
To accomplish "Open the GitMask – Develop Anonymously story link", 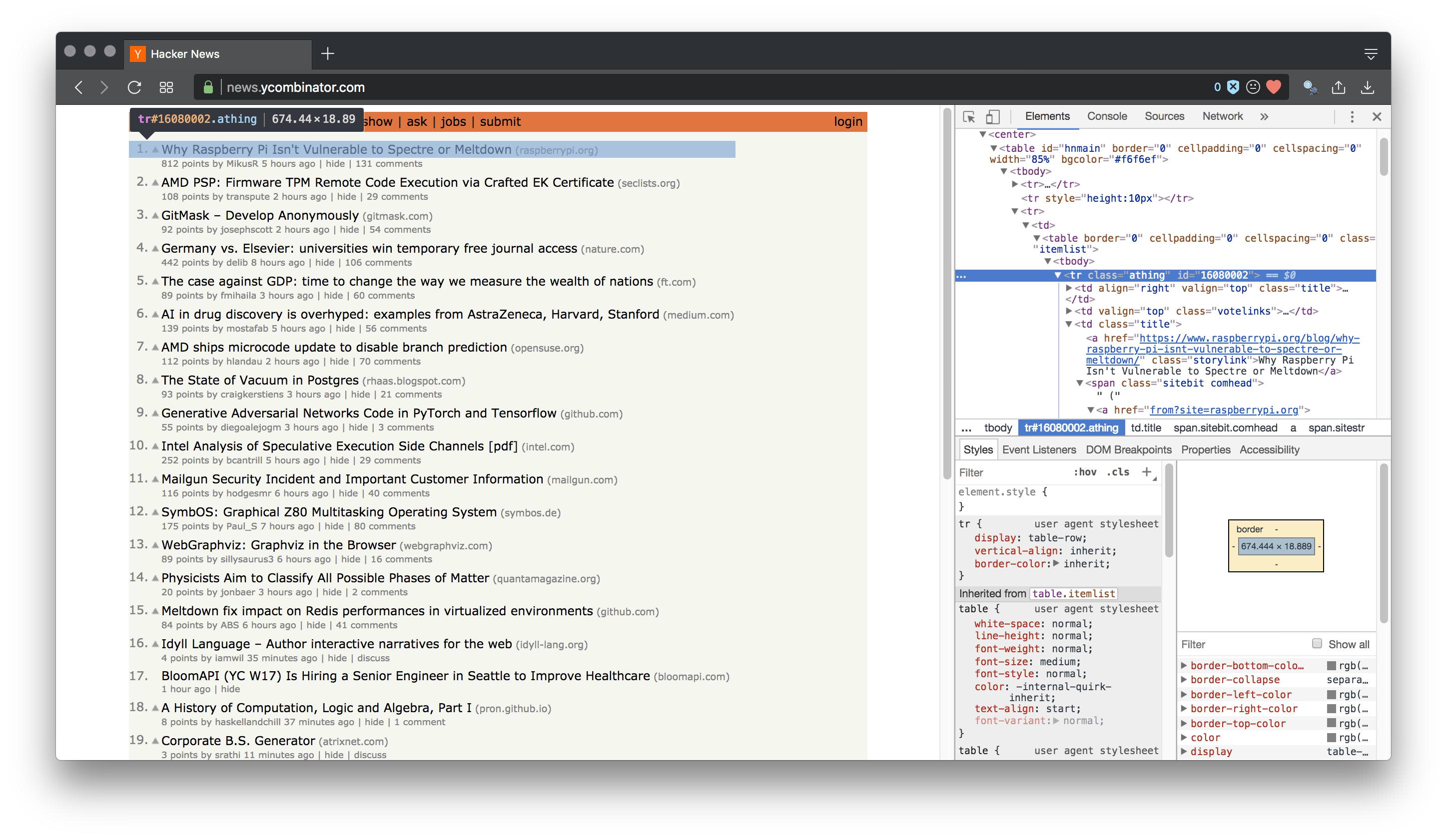I will (x=259, y=216).
